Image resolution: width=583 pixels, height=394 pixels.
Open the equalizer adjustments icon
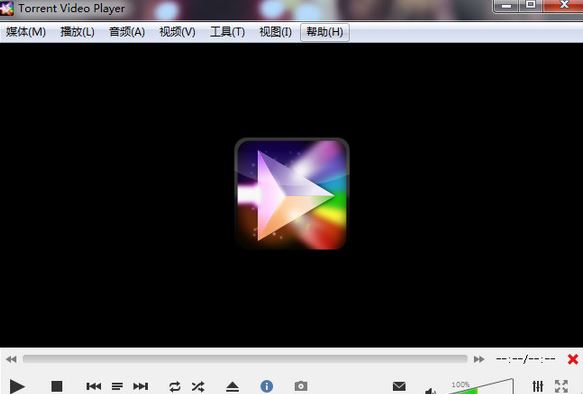(538, 386)
